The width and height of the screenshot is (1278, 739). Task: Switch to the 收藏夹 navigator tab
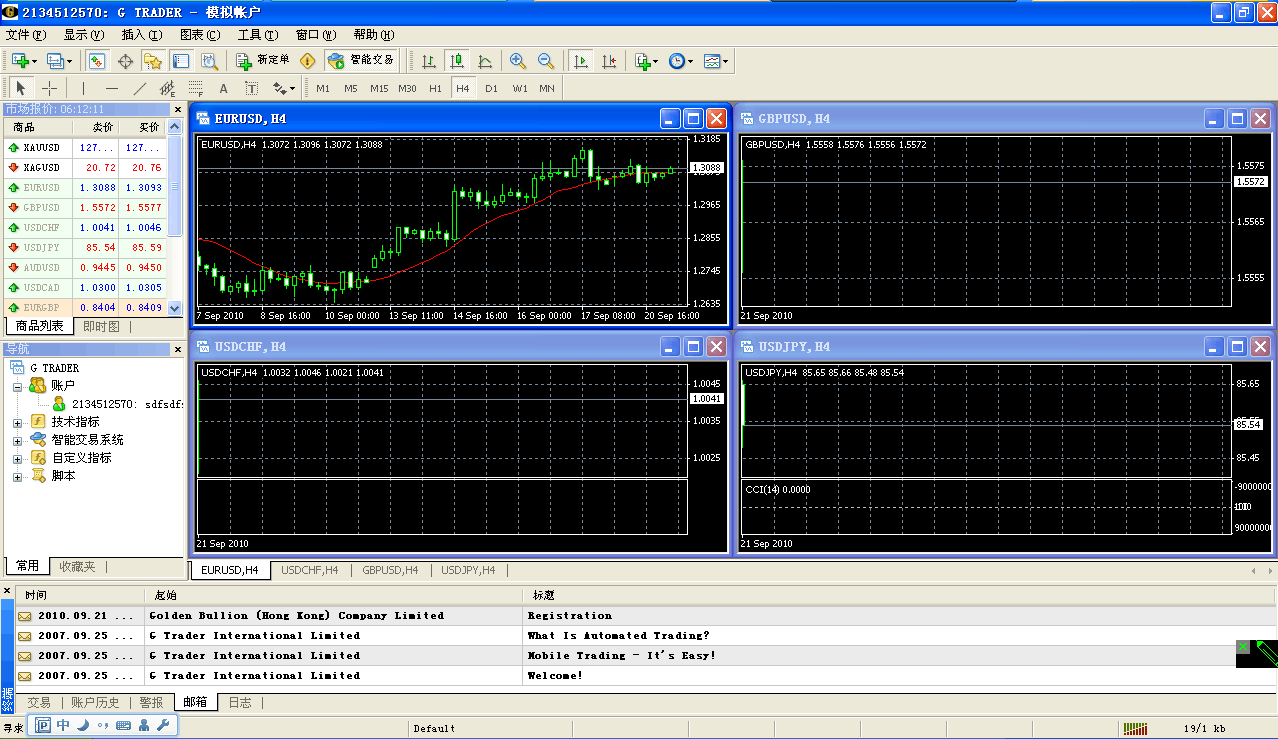click(77, 566)
